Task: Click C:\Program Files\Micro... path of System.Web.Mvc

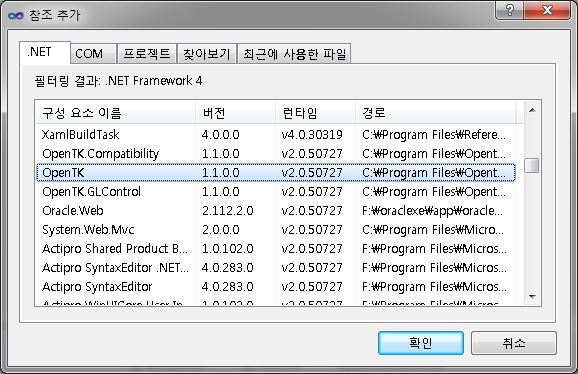Action: pyautogui.click(x=433, y=230)
